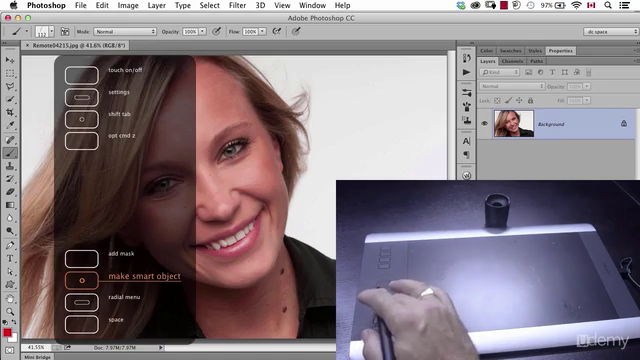The image size is (640, 360).
Task: Select the Pen tool
Action: (x=10, y=245)
